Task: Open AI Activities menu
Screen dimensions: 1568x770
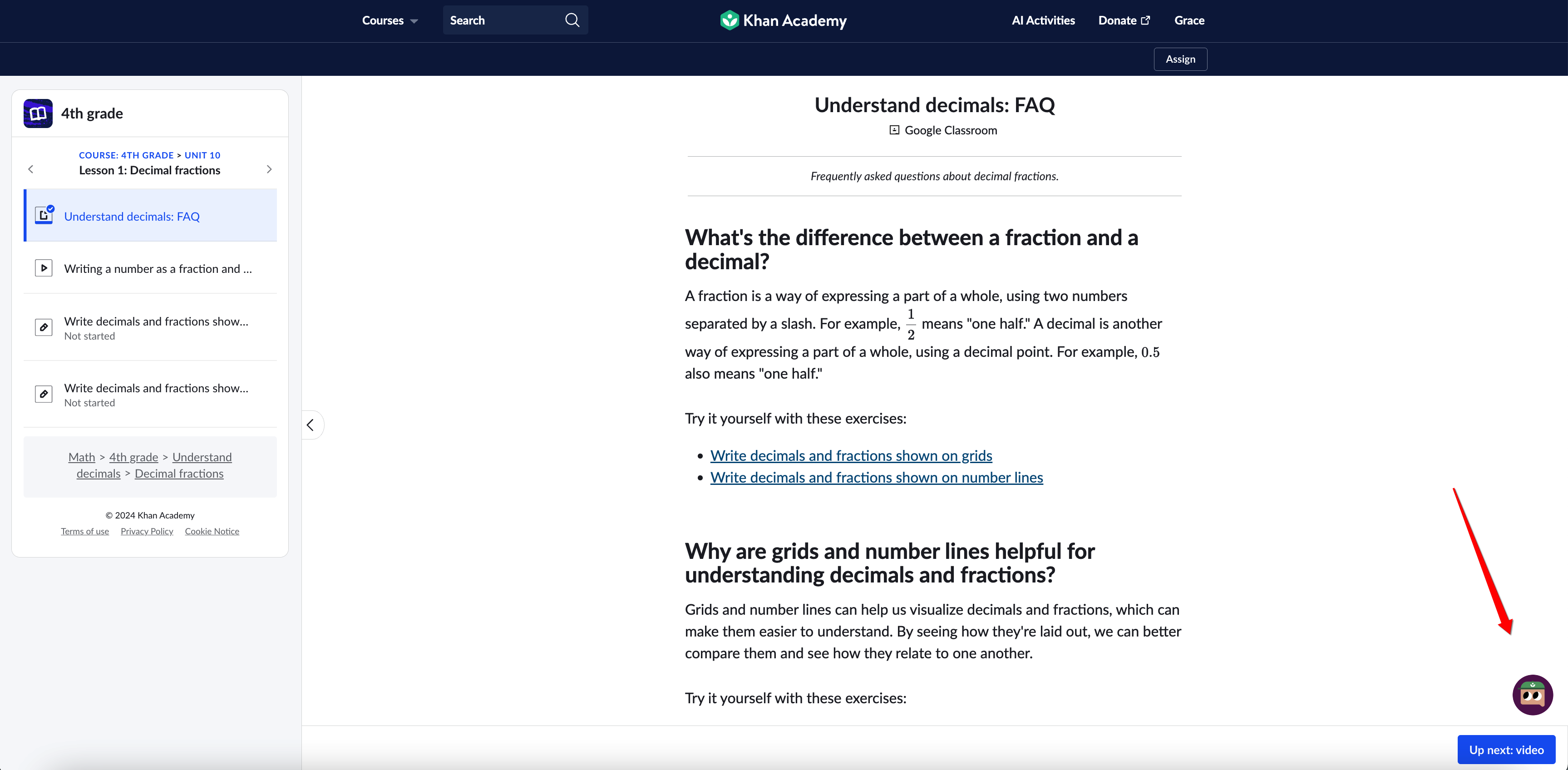Action: pos(1042,20)
